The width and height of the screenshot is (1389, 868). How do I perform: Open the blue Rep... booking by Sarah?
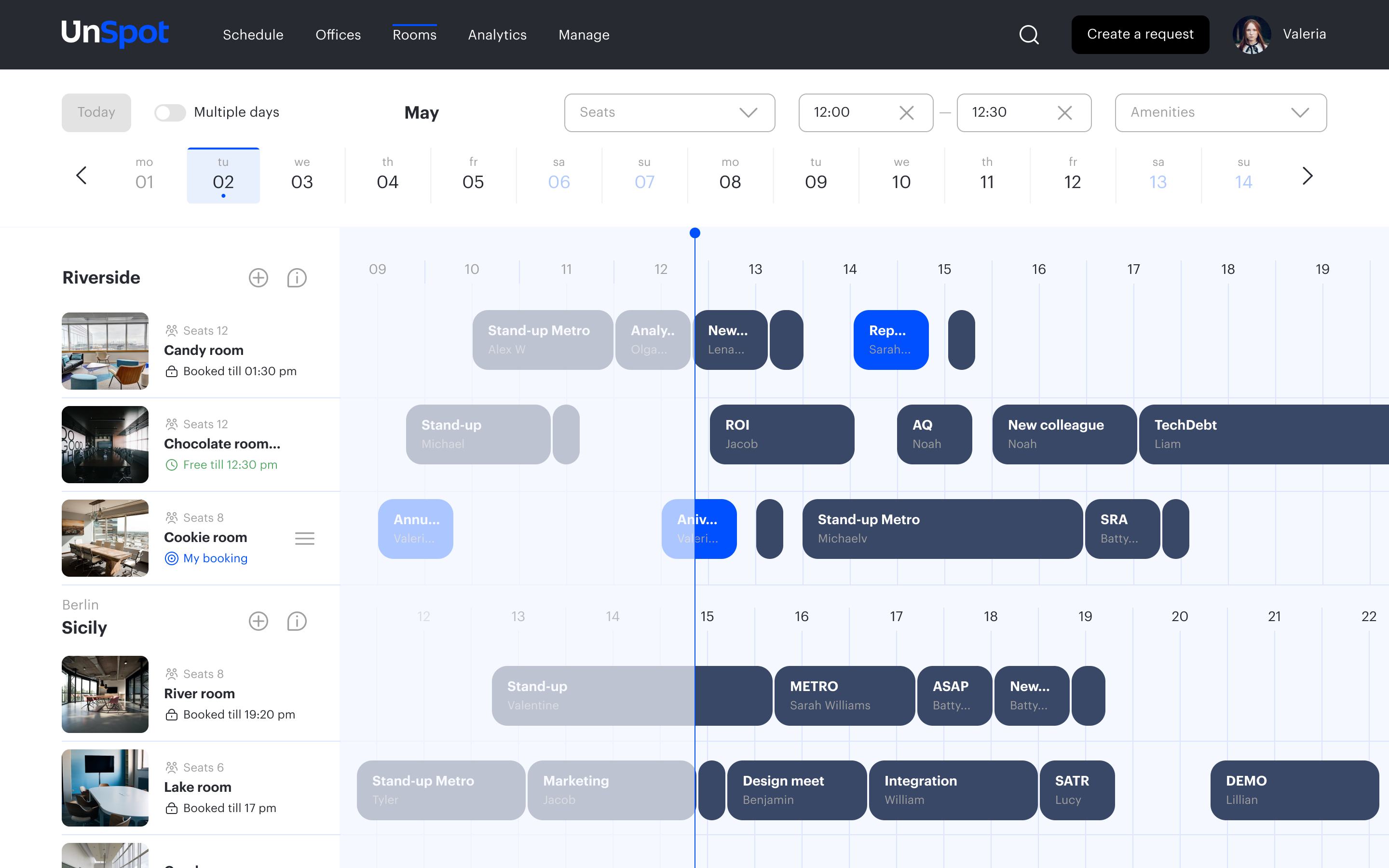tap(891, 340)
